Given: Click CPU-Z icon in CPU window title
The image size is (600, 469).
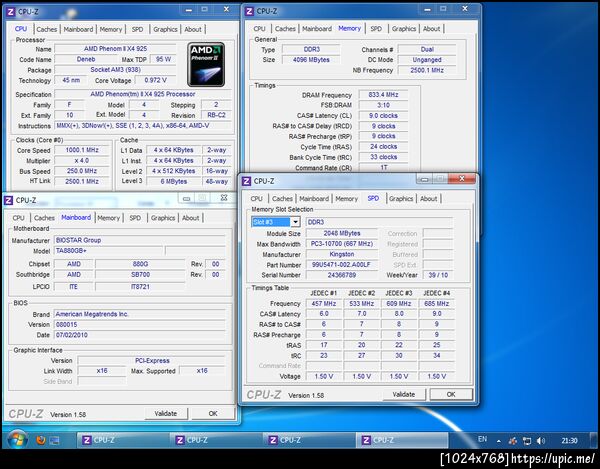Looking at the screenshot, I should [x=10, y=11].
